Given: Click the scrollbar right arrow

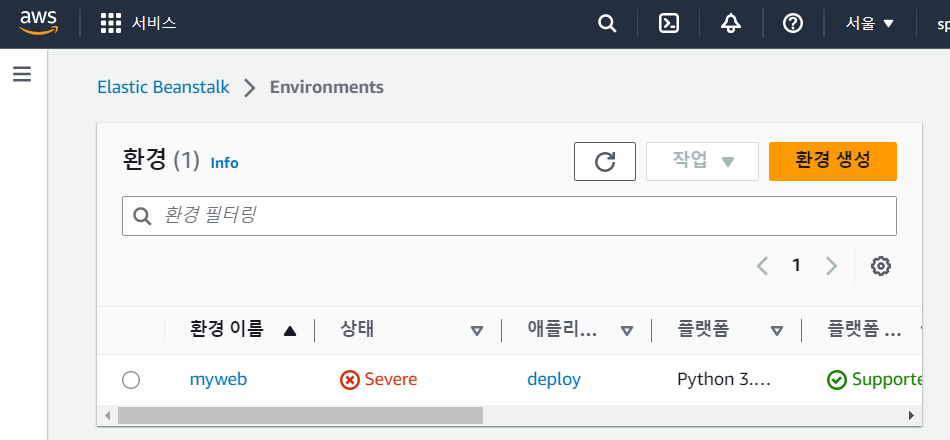Looking at the screenshot, I should 911,415.
